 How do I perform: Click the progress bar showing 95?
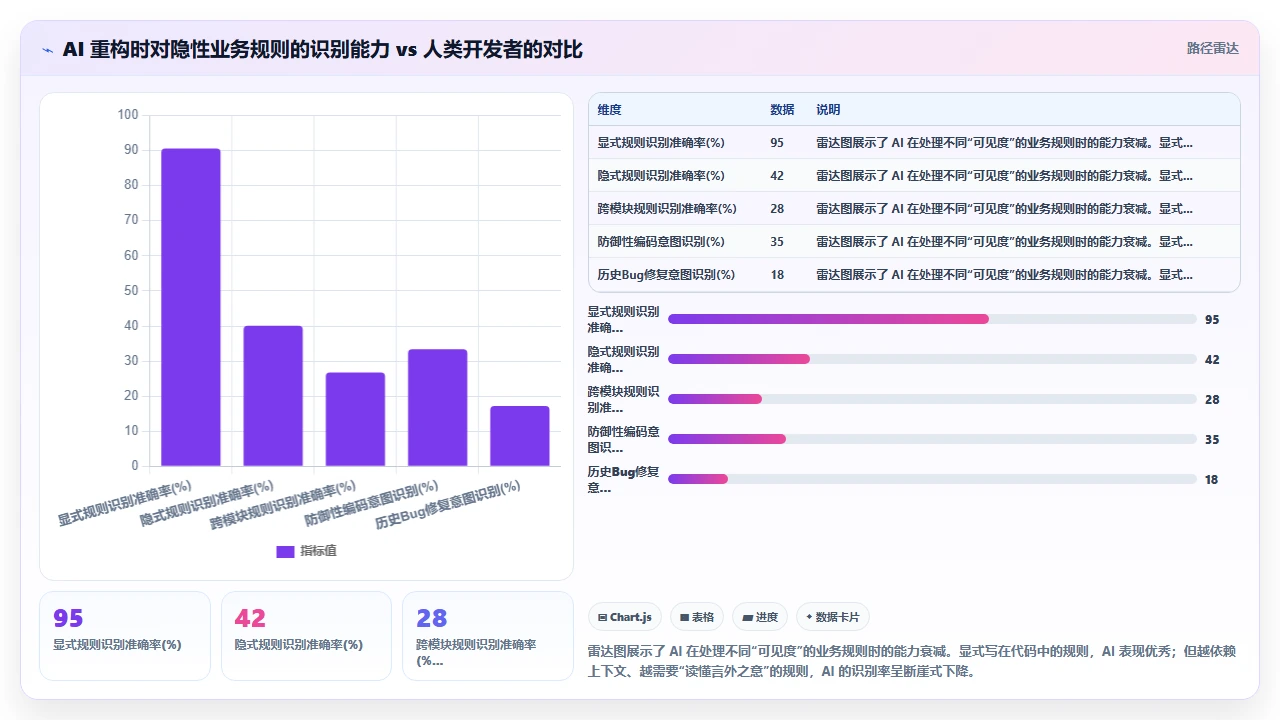pos(932,319)
